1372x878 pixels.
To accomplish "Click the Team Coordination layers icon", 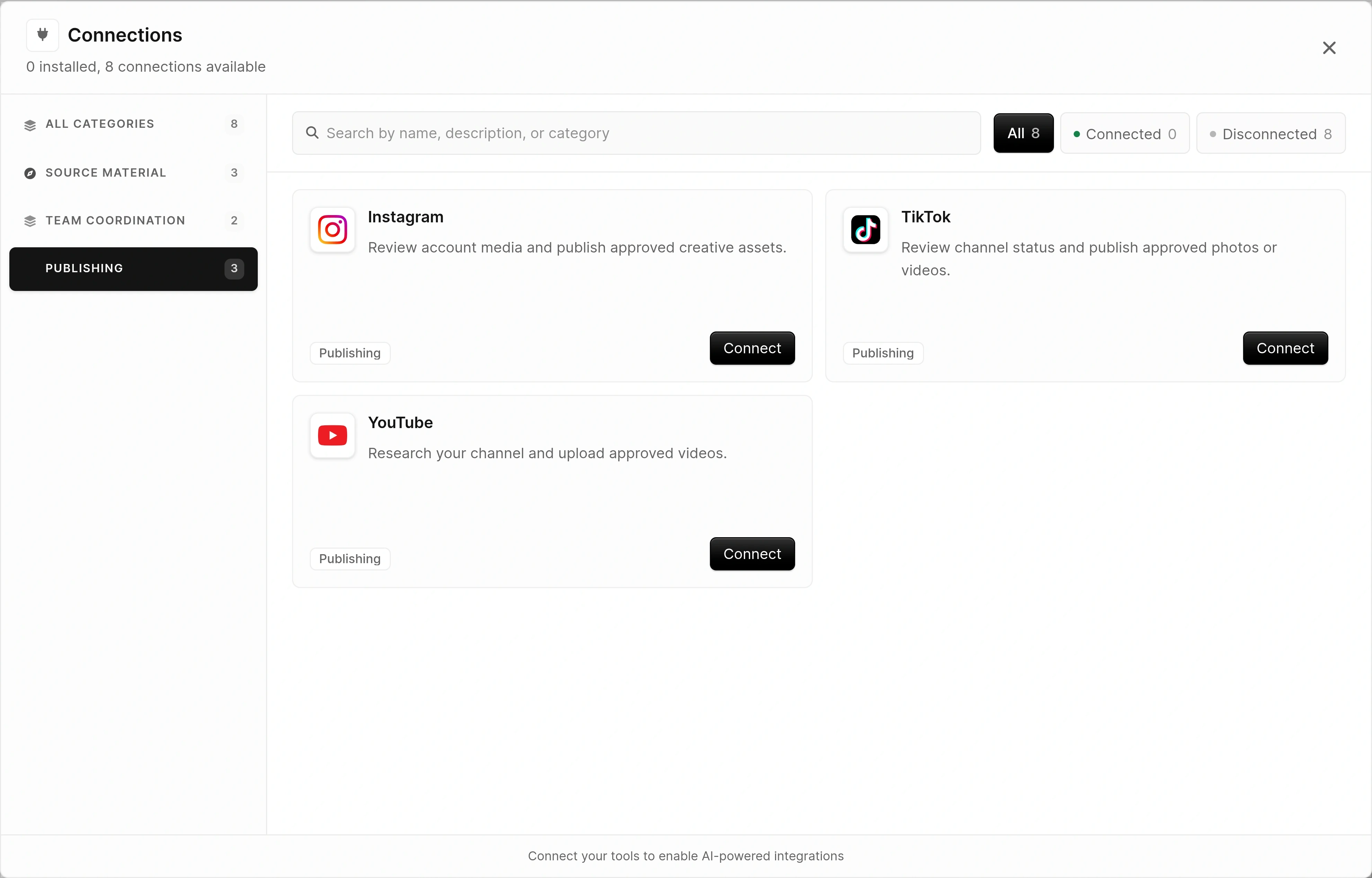I will coord(30,221).
